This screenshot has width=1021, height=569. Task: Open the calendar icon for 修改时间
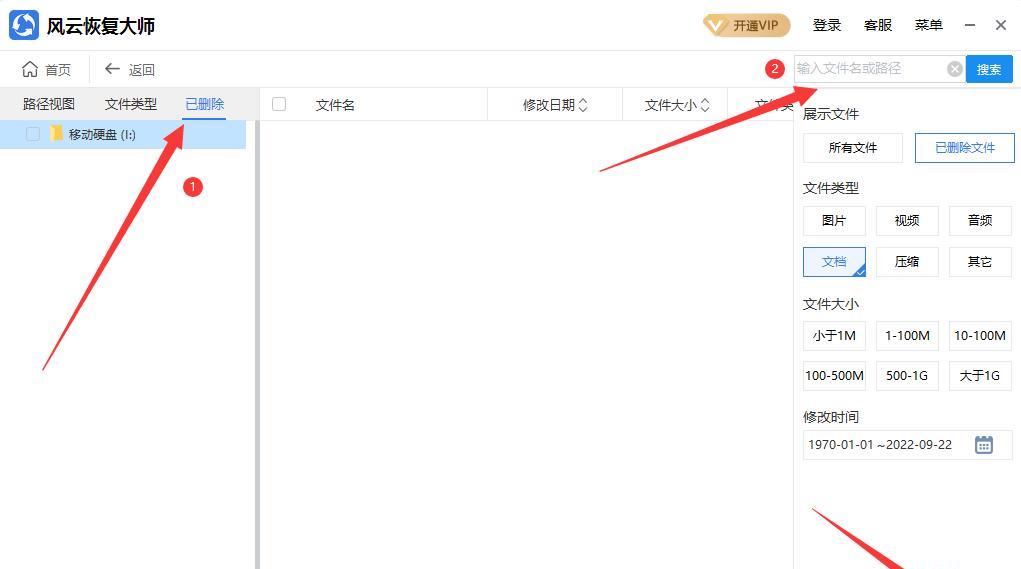pos(983,445)
